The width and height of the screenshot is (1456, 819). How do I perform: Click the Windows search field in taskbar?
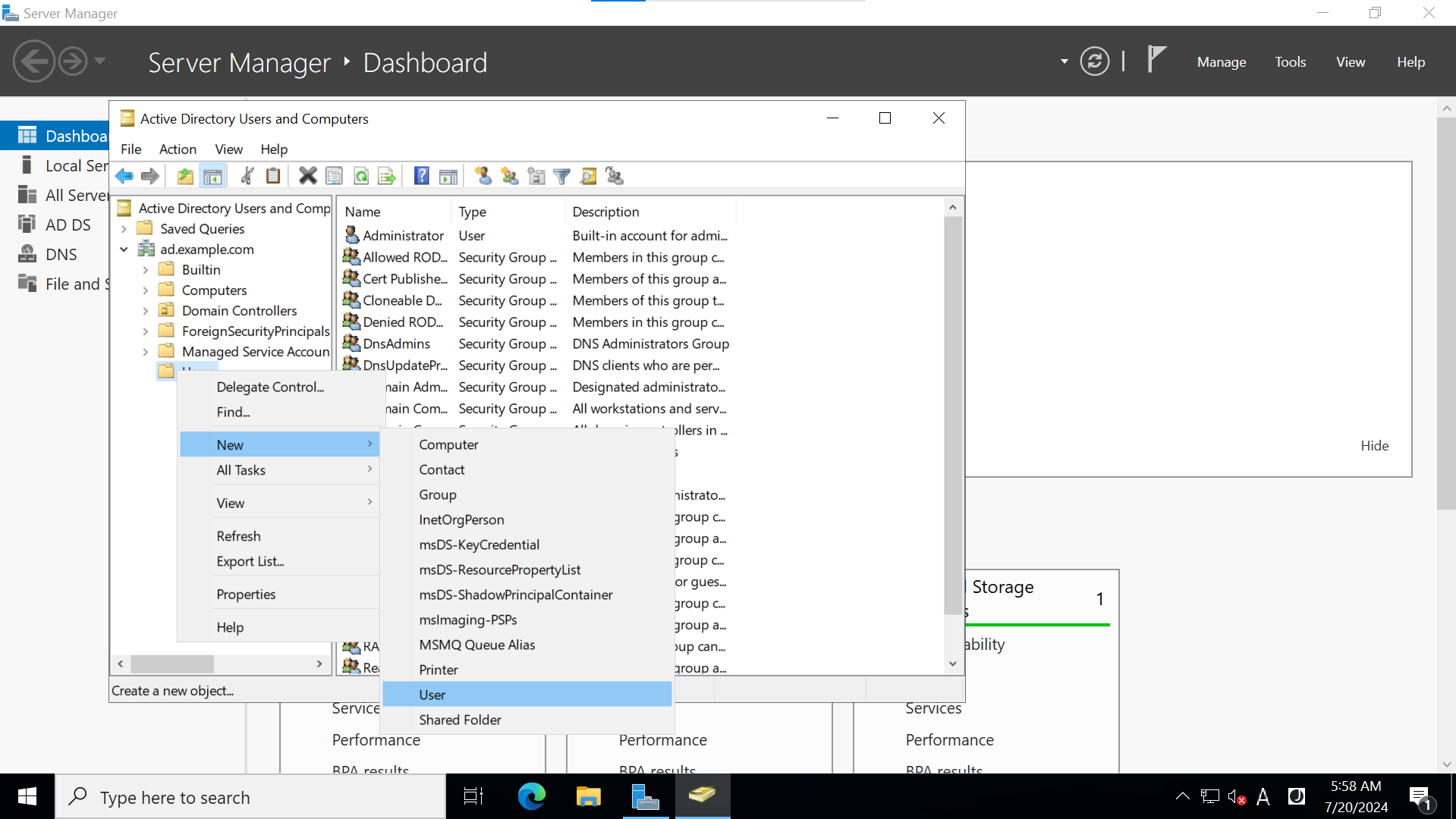250,796
